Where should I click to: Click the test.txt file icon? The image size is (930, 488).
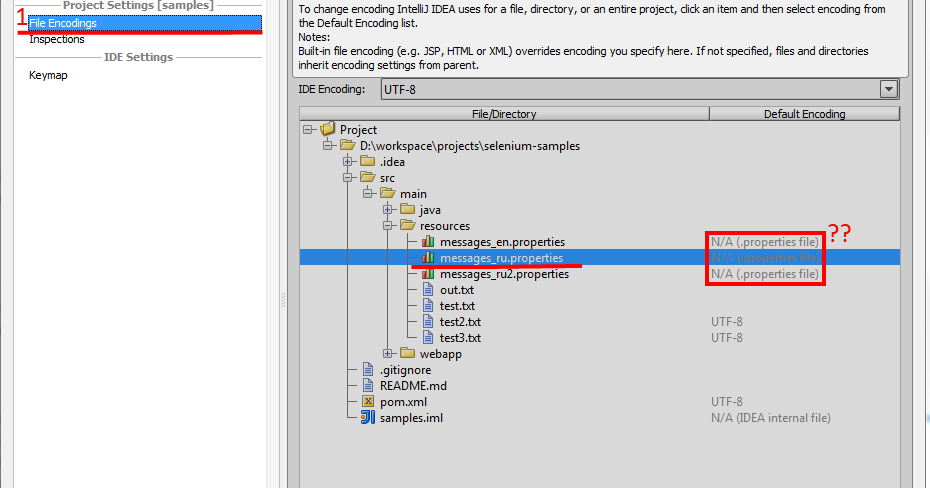[428, 305]
